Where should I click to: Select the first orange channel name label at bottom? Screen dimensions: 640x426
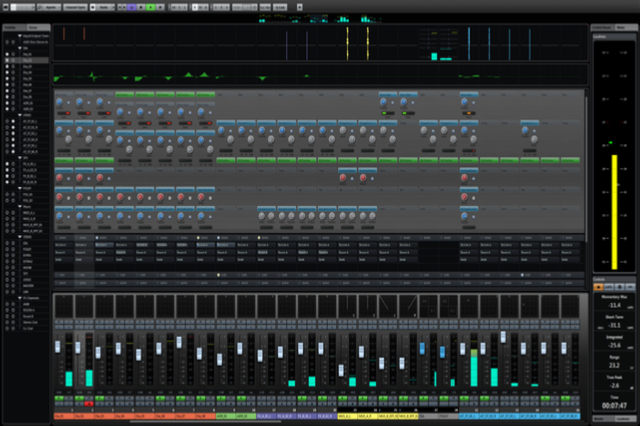62,415
